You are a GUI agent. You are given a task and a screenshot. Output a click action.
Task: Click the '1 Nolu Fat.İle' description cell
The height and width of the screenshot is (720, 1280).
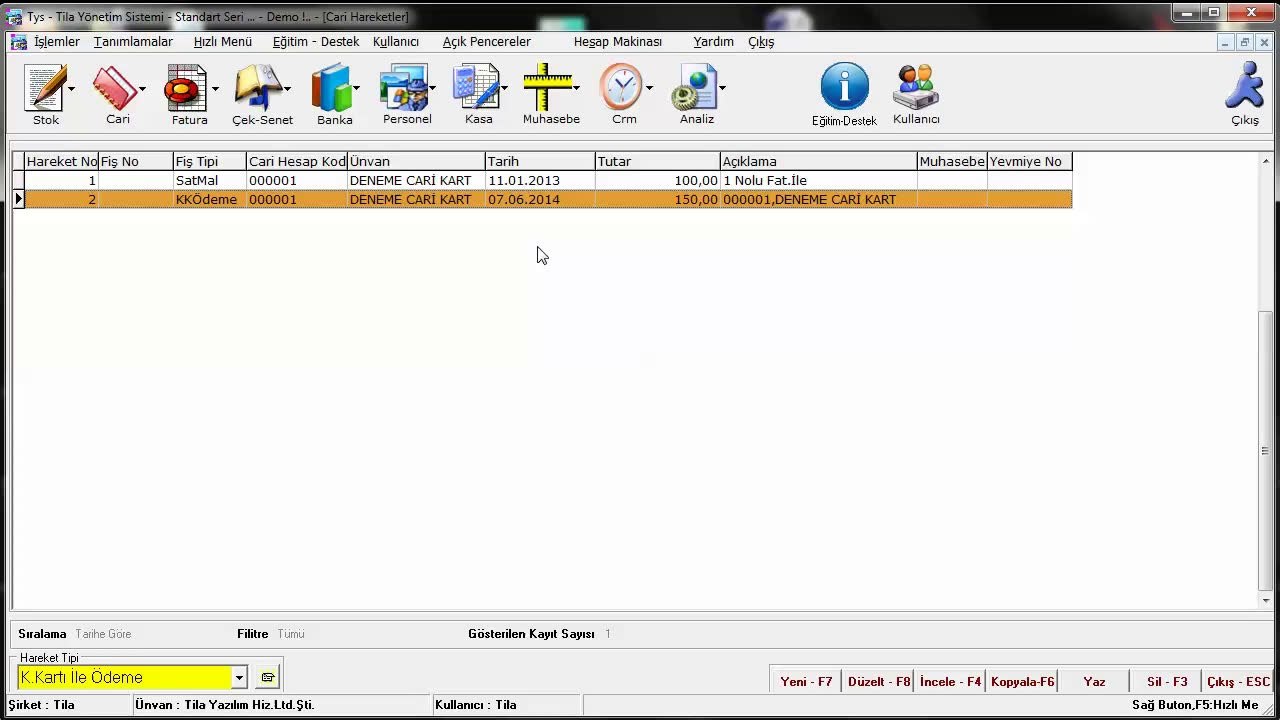pos(818,181)
